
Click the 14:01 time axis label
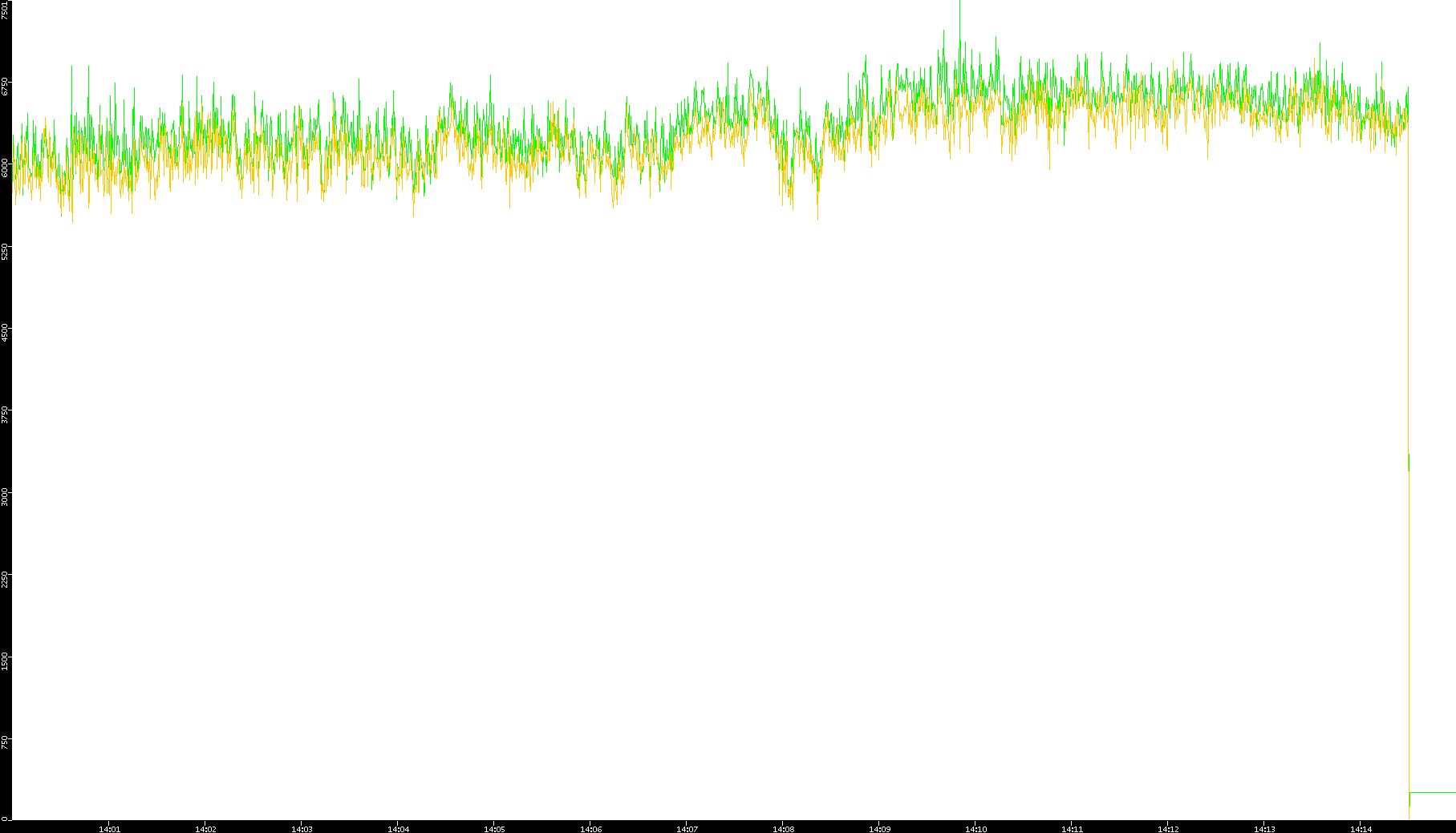tap(109, 829)
